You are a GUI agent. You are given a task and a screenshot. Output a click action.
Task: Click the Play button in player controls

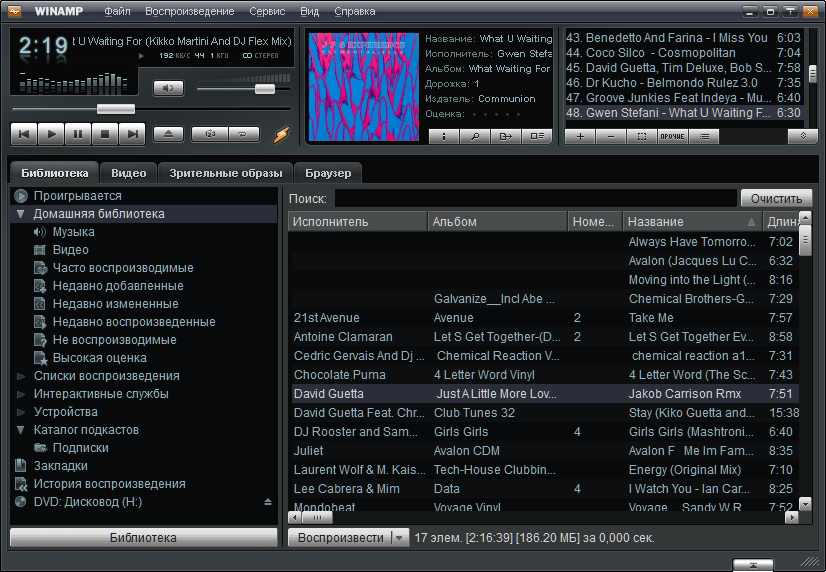point(51,133)
